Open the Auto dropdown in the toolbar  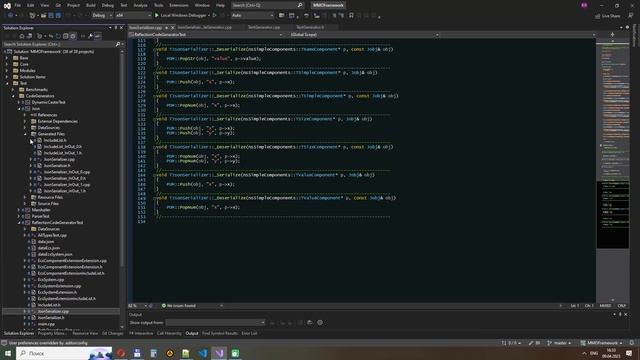(x=252, y=16)
